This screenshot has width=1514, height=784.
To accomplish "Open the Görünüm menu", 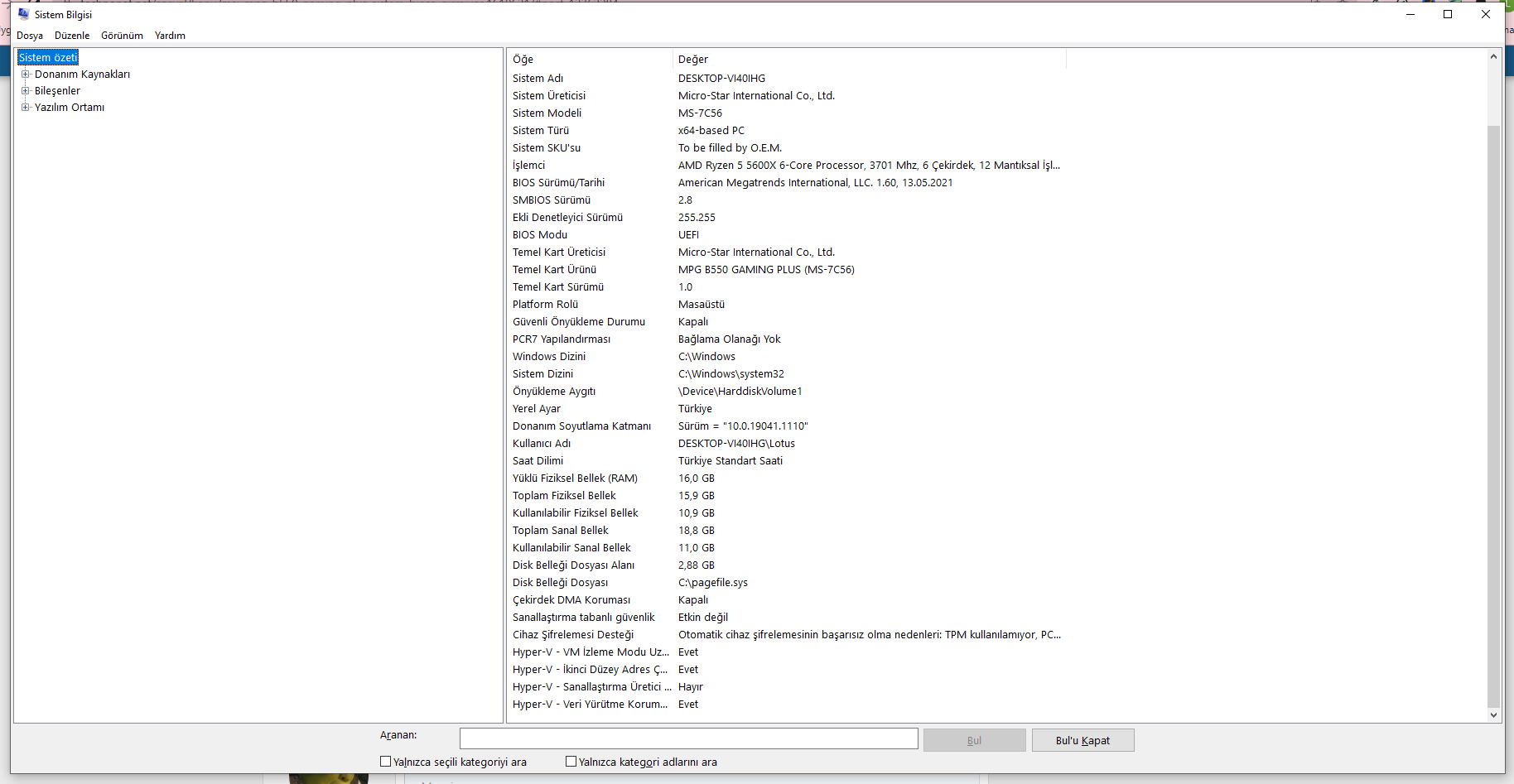I will pyautogui.click(x=122, y=36).
